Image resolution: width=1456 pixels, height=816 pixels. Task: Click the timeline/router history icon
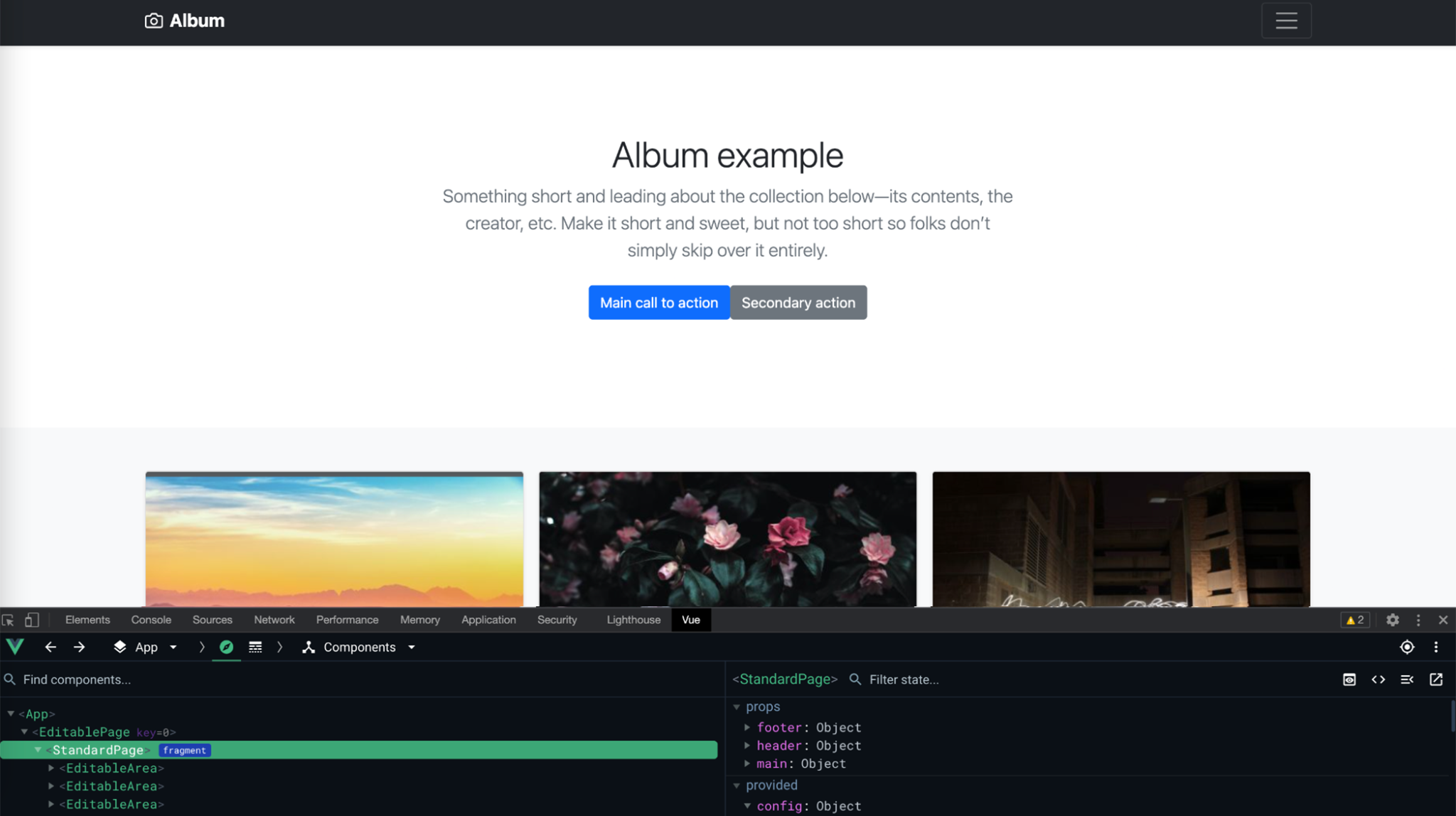(255, 647)
